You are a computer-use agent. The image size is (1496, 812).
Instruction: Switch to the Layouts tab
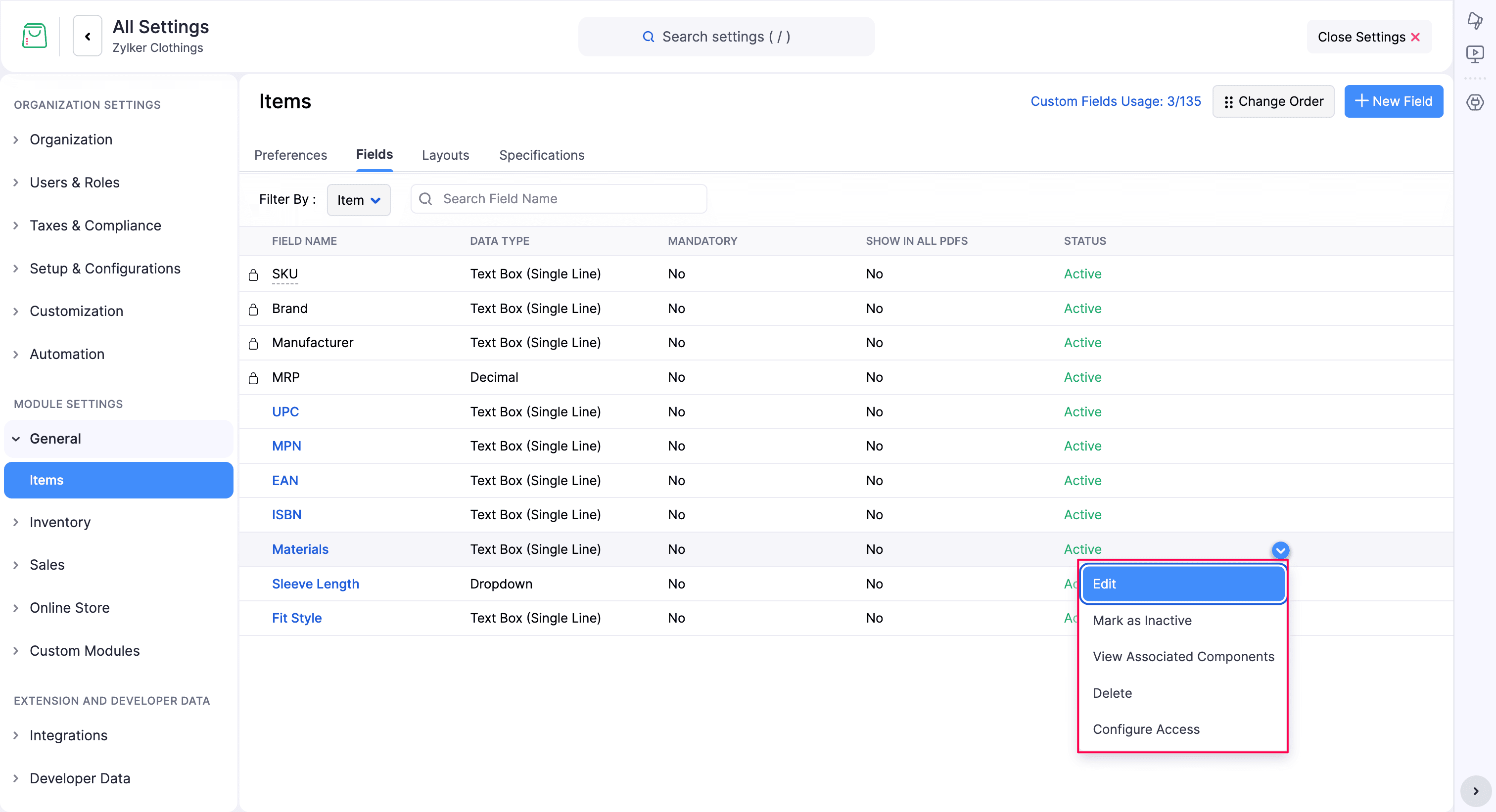pos(445,156)
